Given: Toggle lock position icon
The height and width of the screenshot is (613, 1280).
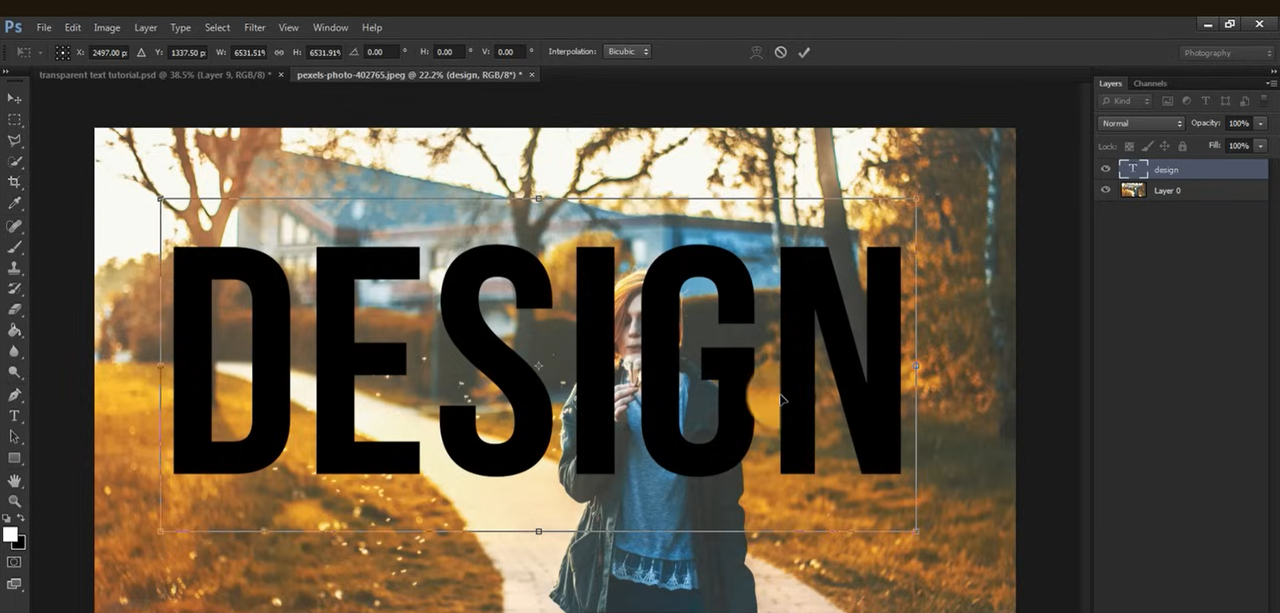Looking at the screenshot, I should (1165, 146).
